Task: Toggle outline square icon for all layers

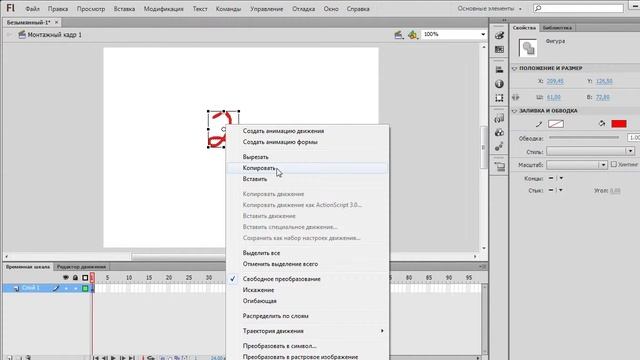Action: pyautogui.click(x=85, y=278)
